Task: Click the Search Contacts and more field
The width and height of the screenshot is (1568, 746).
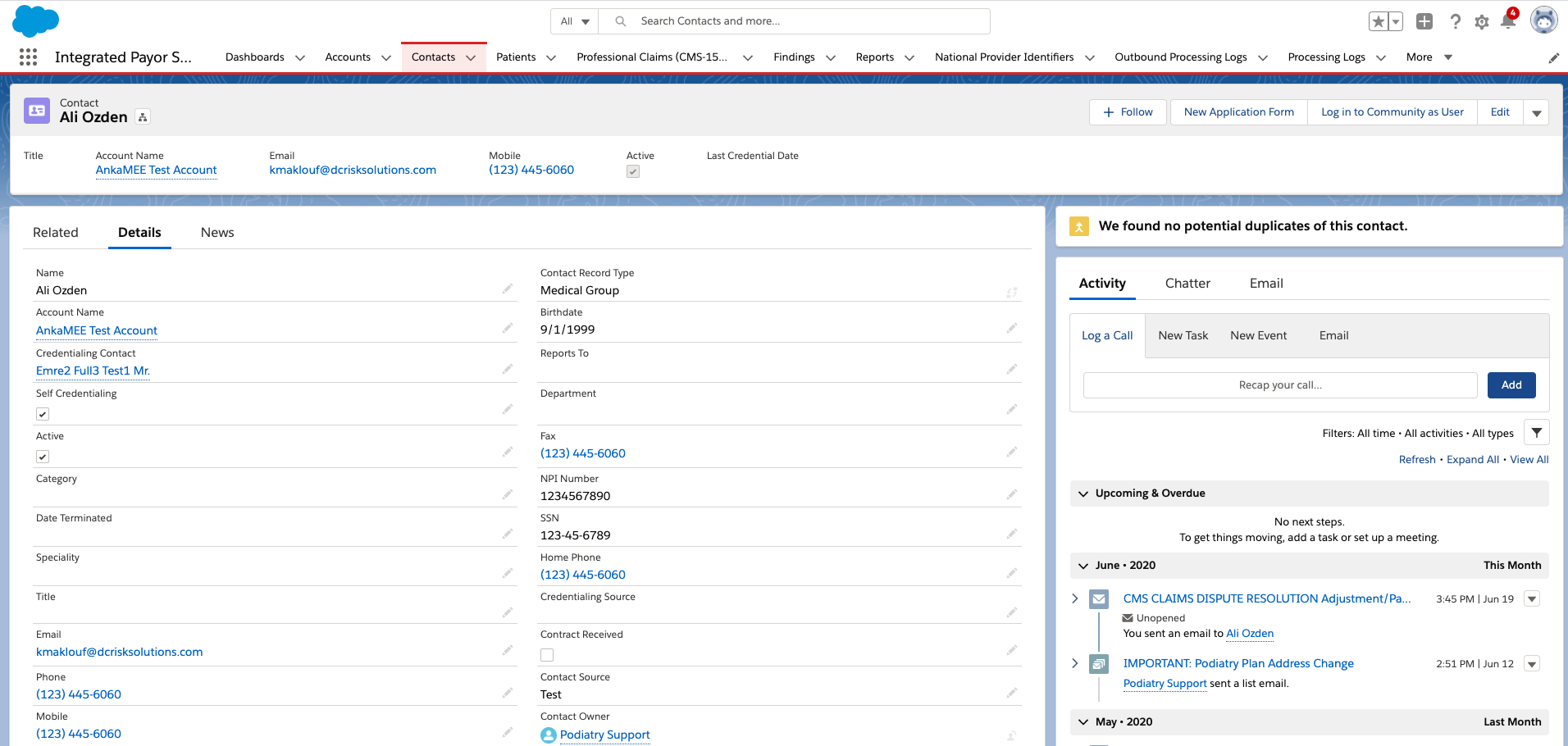Action: pos(794,21)
